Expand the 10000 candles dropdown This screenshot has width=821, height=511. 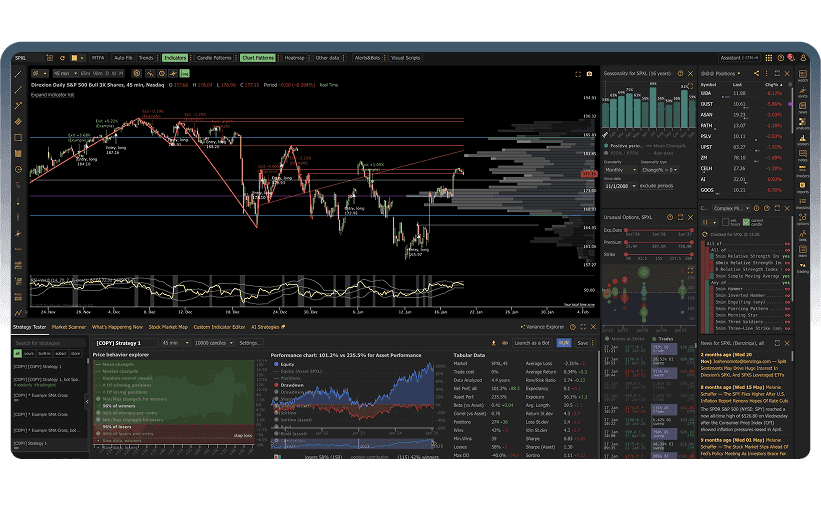pos(213,342)
